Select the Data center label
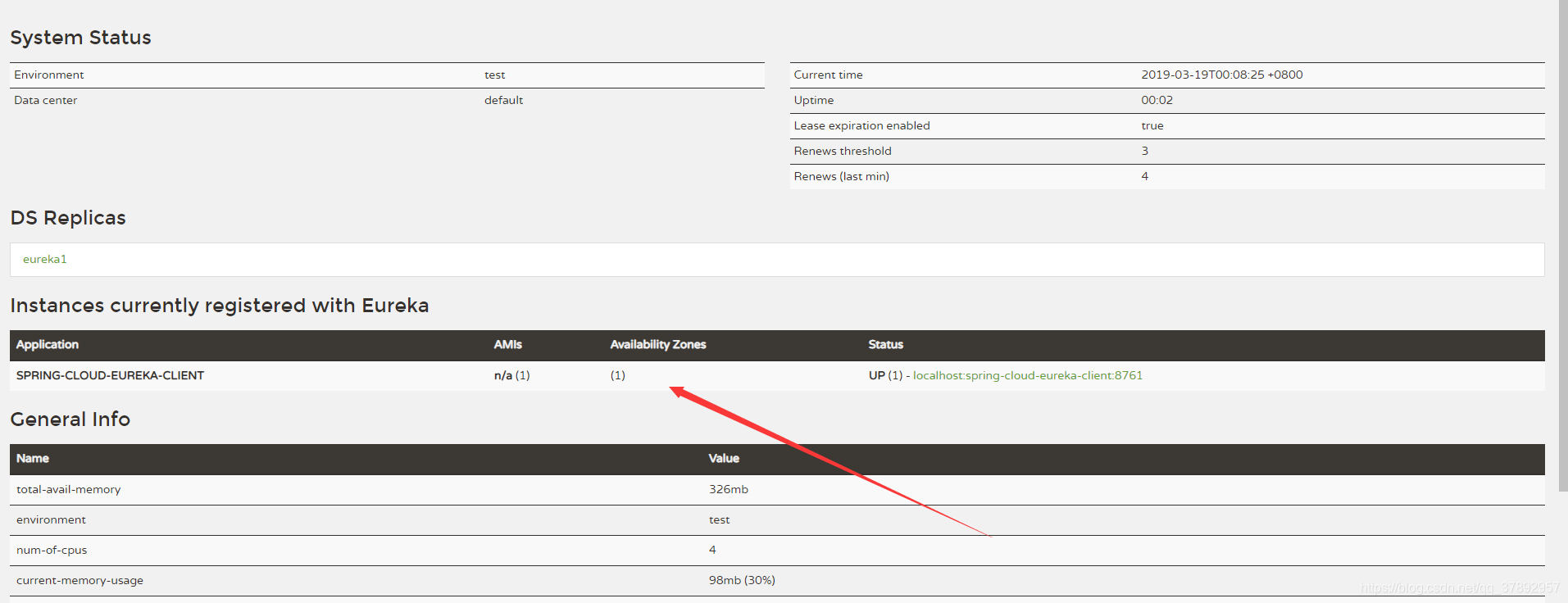This screenshot has height=603, width=1568. [x=46, y=100]
